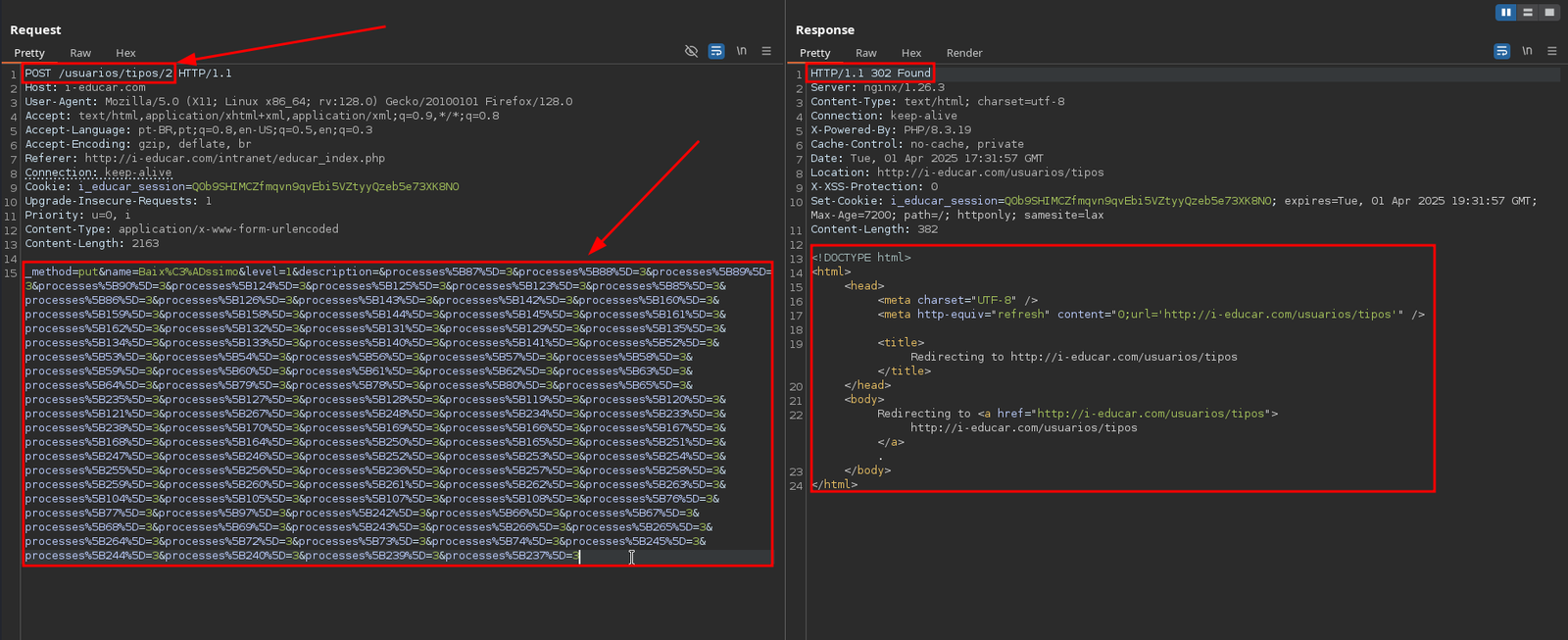Click the meta charset 'UTF-8' line

(957, 300)
